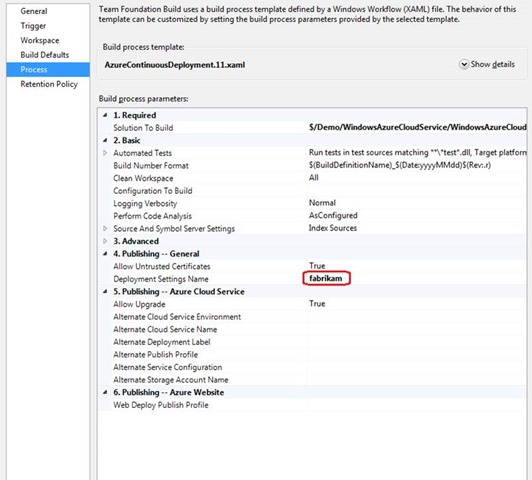Edit the Deployment Settings Name fabrikam value
This screenshot has width=532, height=480.
click(x=326, y=279)
